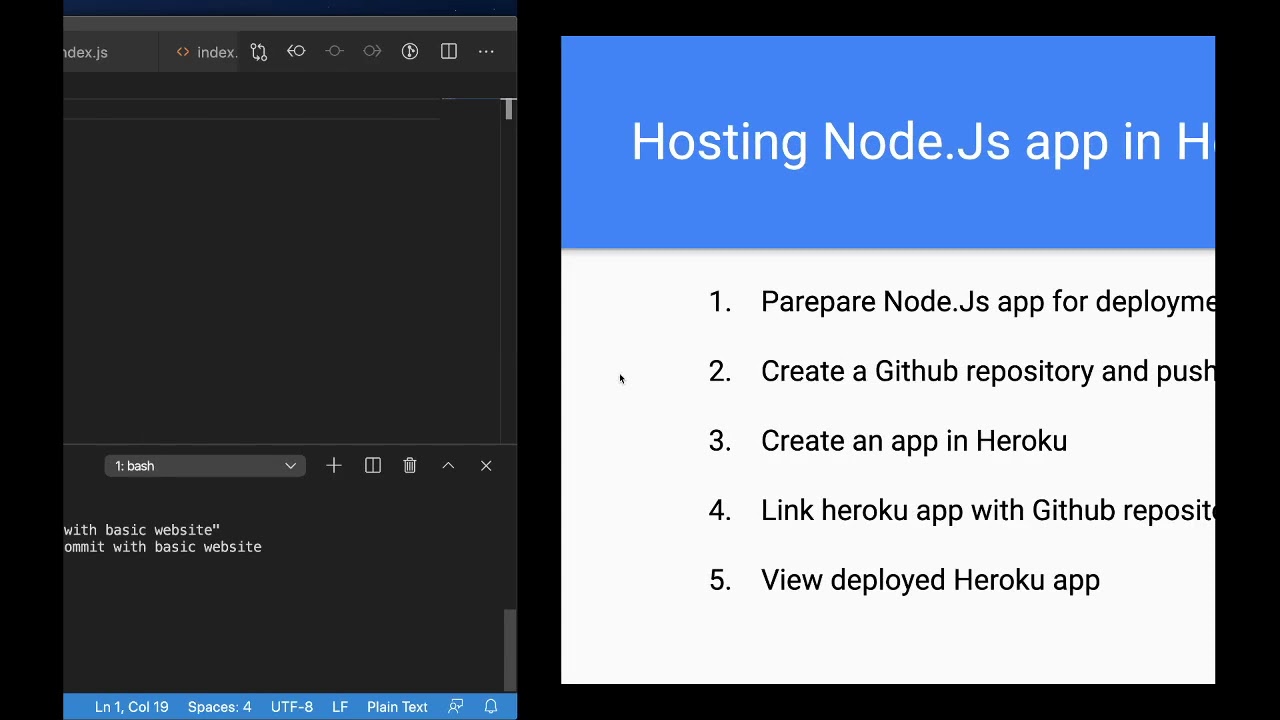Kill terminal with trash icon

point(410,466)
